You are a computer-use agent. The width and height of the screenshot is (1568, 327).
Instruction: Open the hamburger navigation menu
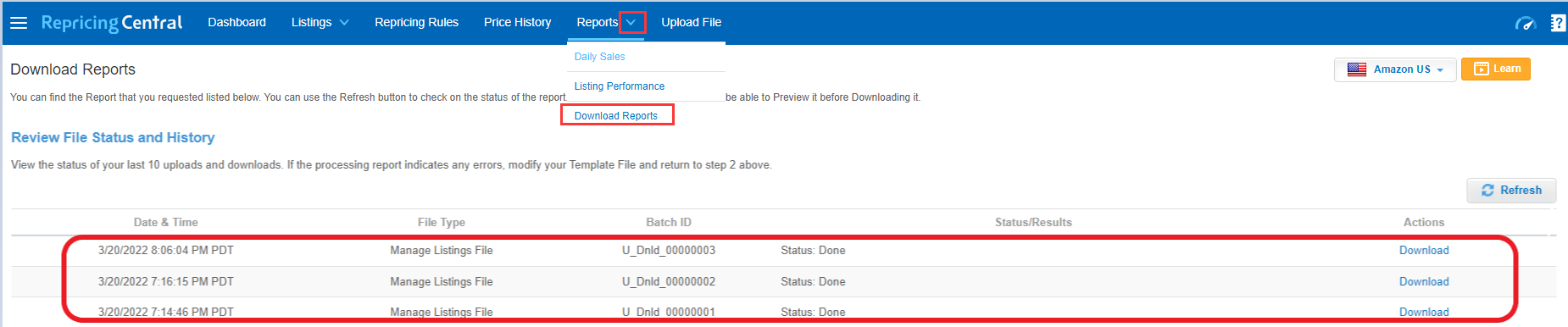click(19, 23)
